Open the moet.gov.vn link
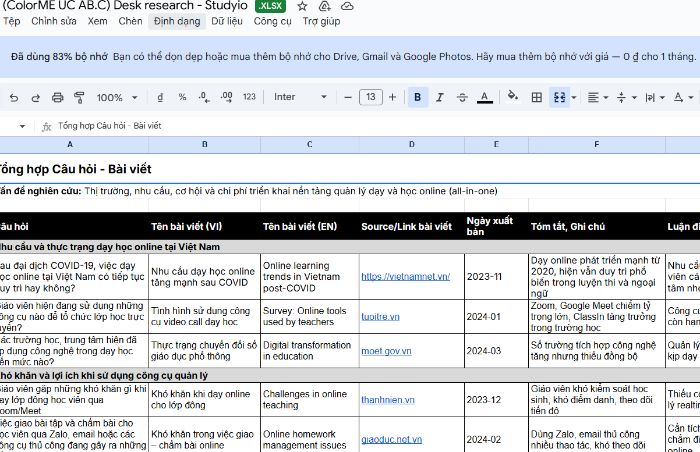 coord(386,351)
